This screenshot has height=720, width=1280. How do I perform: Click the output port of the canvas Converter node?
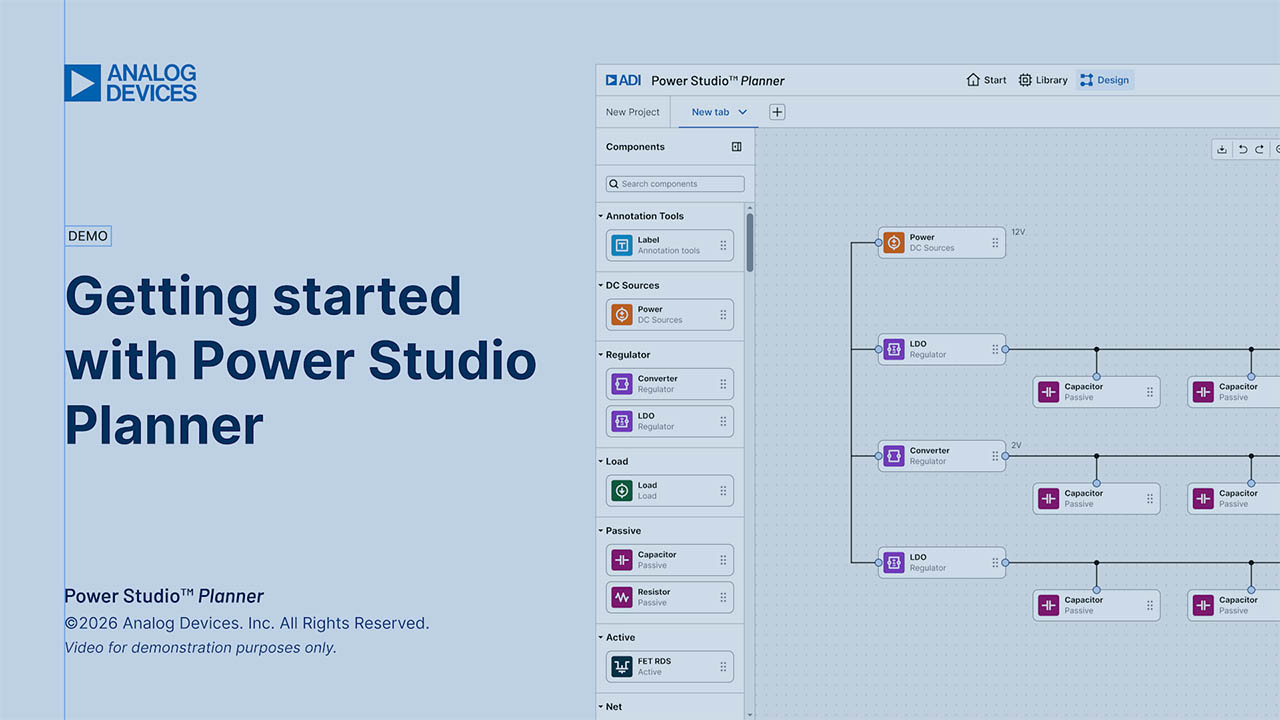tap(1006, 456)
